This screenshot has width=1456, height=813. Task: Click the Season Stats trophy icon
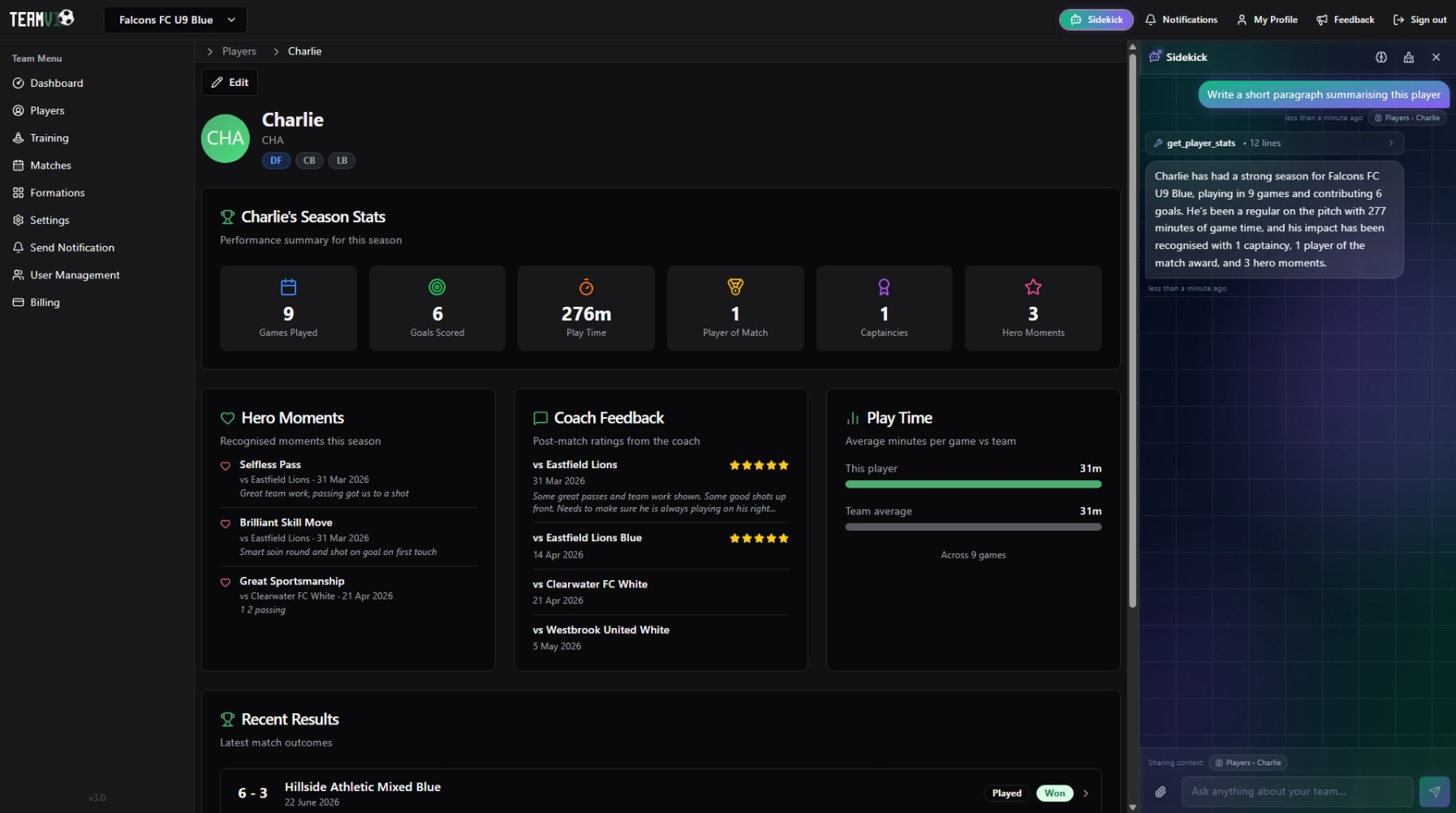pyautogui.click(x=227, y=217)
